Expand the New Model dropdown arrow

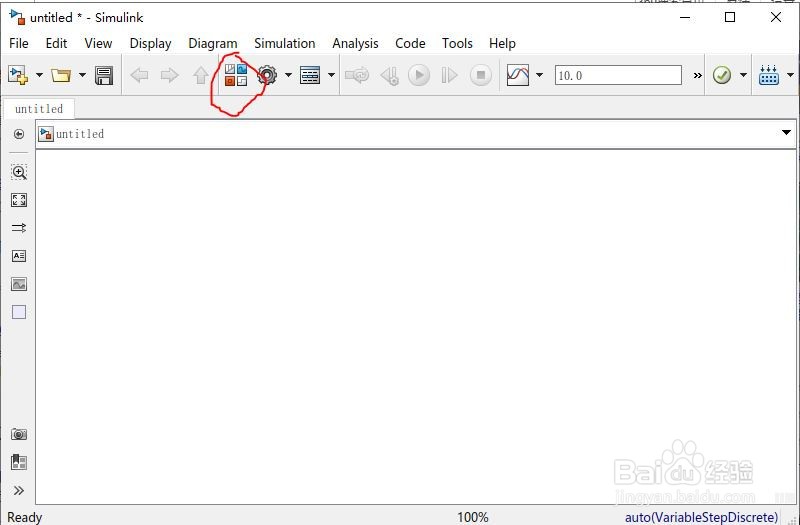tap(39, 75)
